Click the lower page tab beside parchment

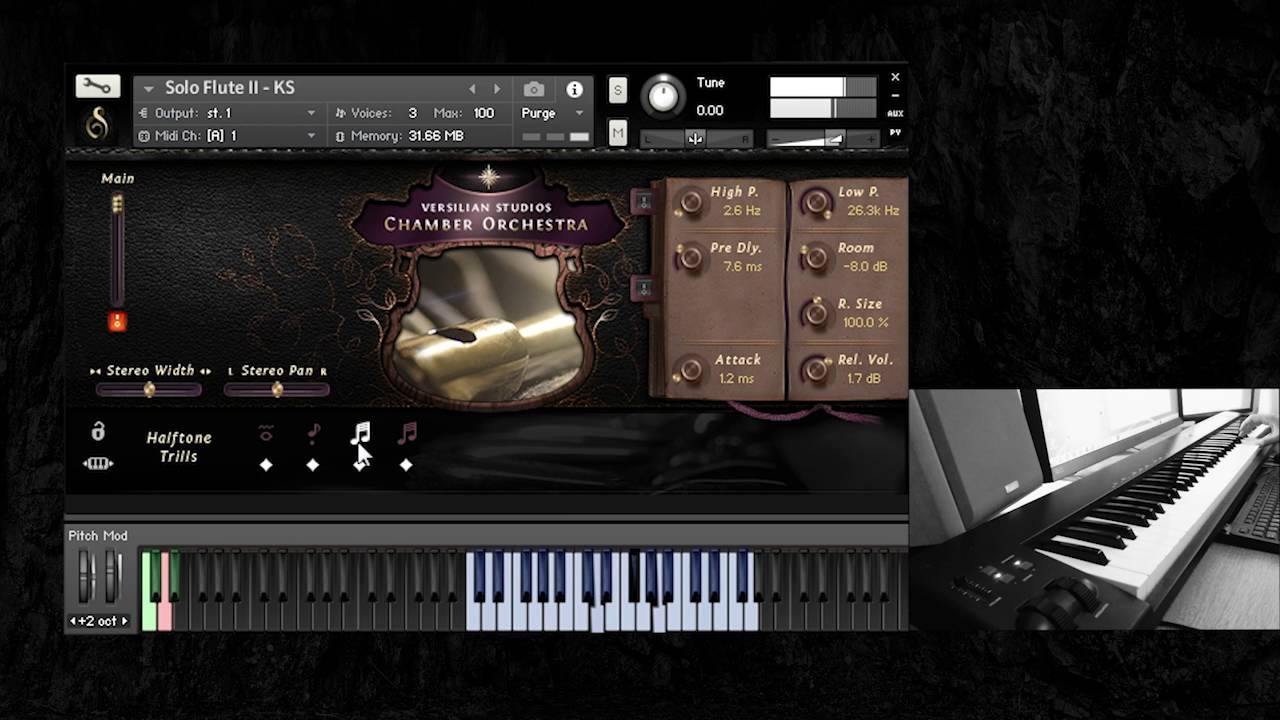pyautogui.click(x=643, y=289)
